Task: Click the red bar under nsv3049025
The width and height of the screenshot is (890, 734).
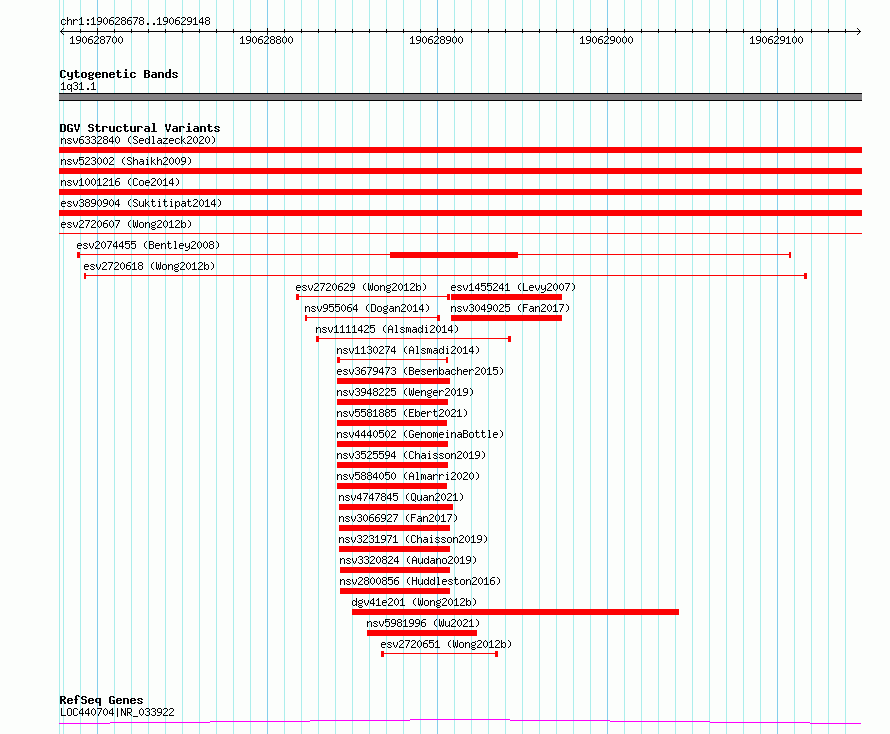Action: [506, 318]
